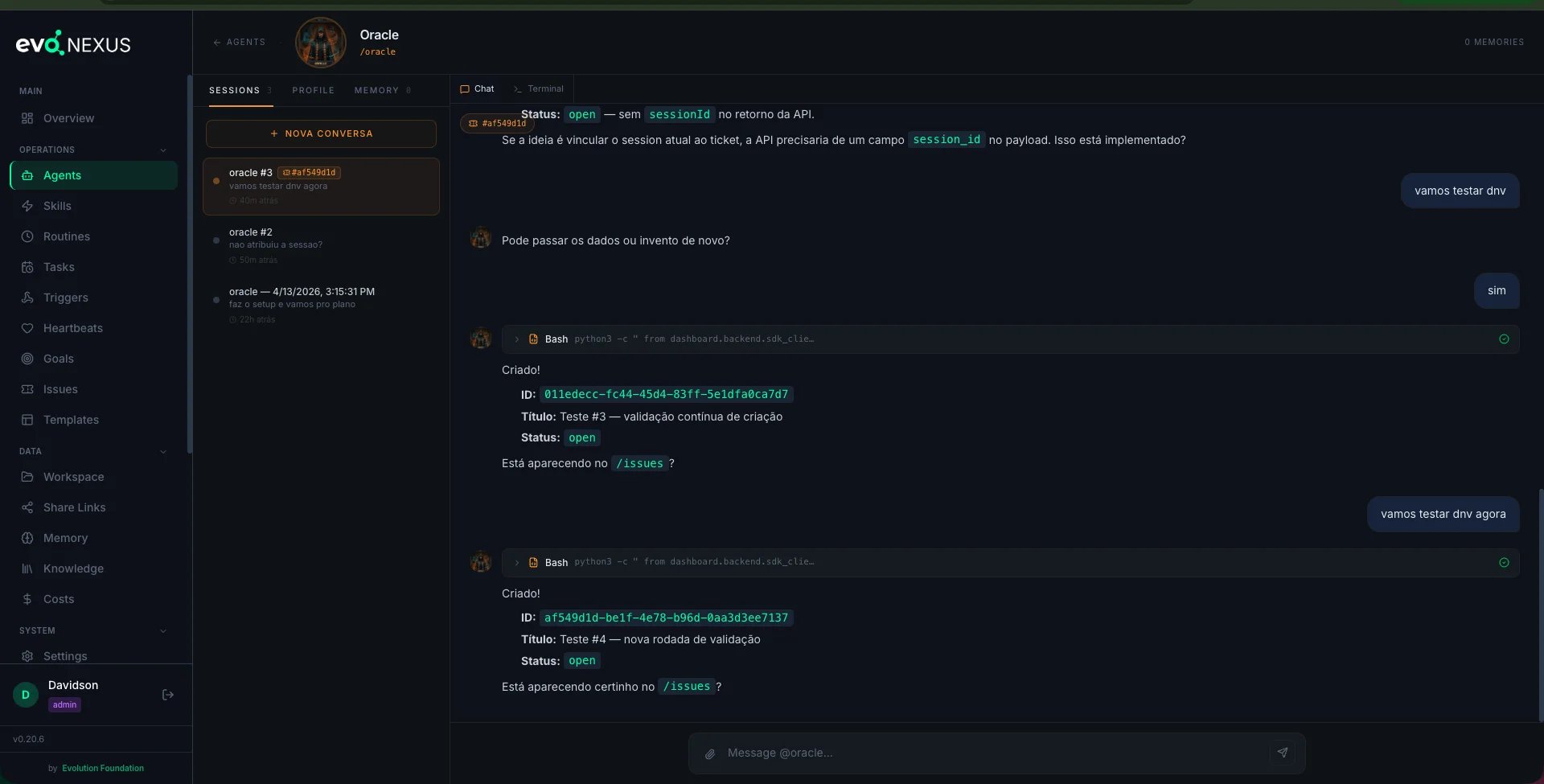This screenshot has height=784, width=1544.
Task: Click the ID af549d1d-be1f-4e78-b96d-0aa3d3ee7137
Action: pyautogui.click(x=666, y=618)
